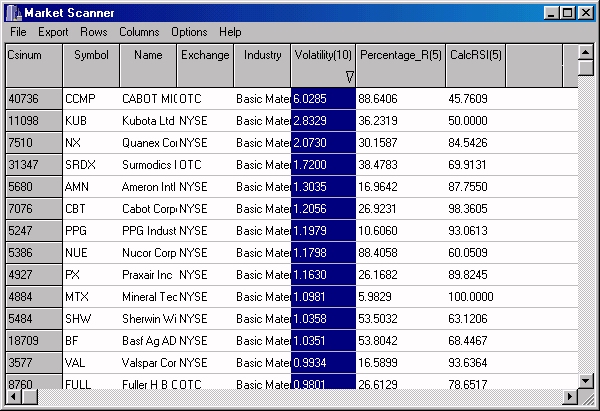Click Percentage_R value 53.8042
Image resolution: width=600 pixels, height=411 pixels.
pyautogui.click(x=401, y=341)
